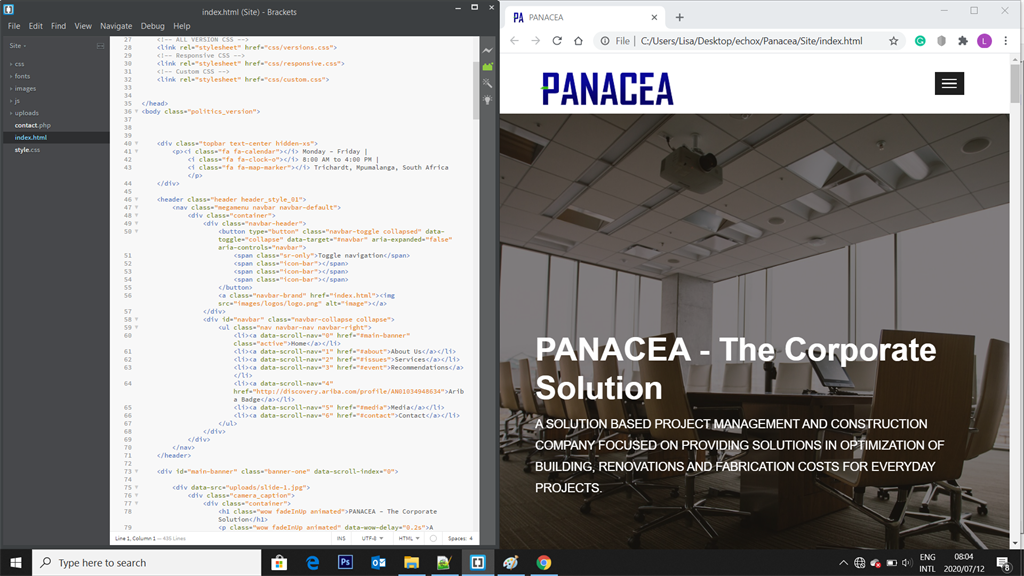The image size is (1024, 576).
Task: Reload the Chrome page
Action: pos(557,41)
